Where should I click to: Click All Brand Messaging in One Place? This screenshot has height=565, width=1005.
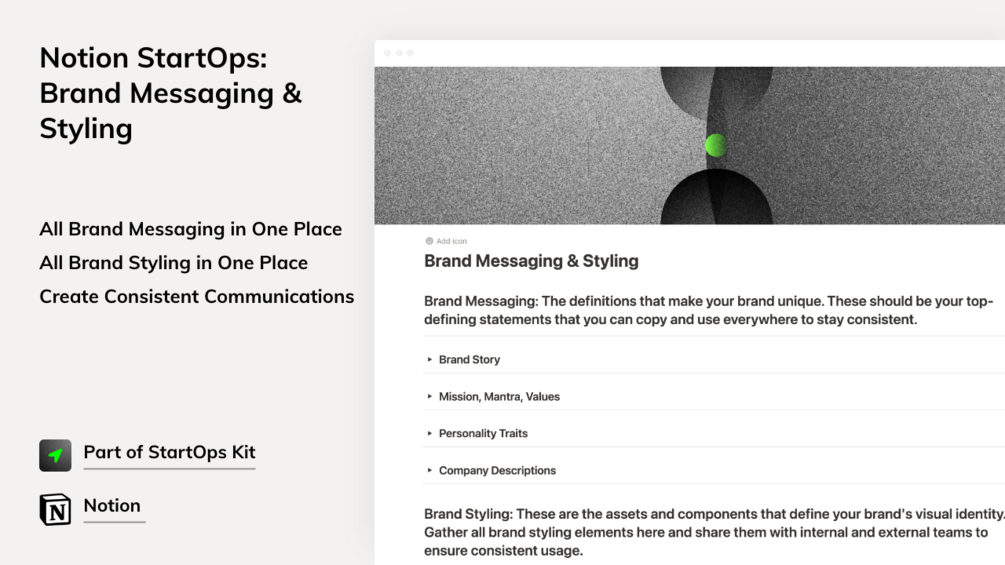[190, 229]
